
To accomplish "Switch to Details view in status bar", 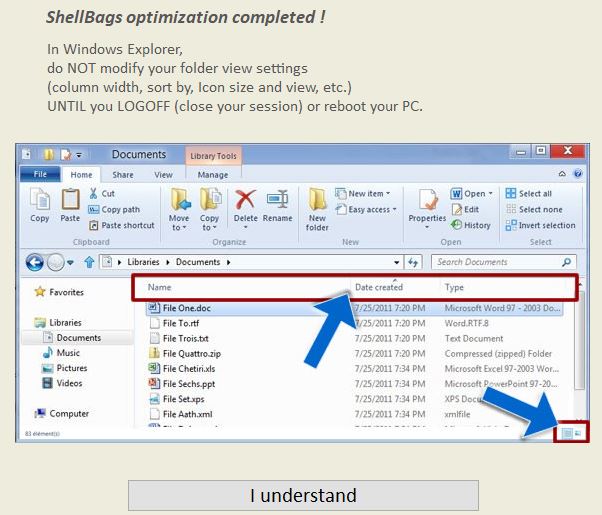I will click(x=567, y=434).
